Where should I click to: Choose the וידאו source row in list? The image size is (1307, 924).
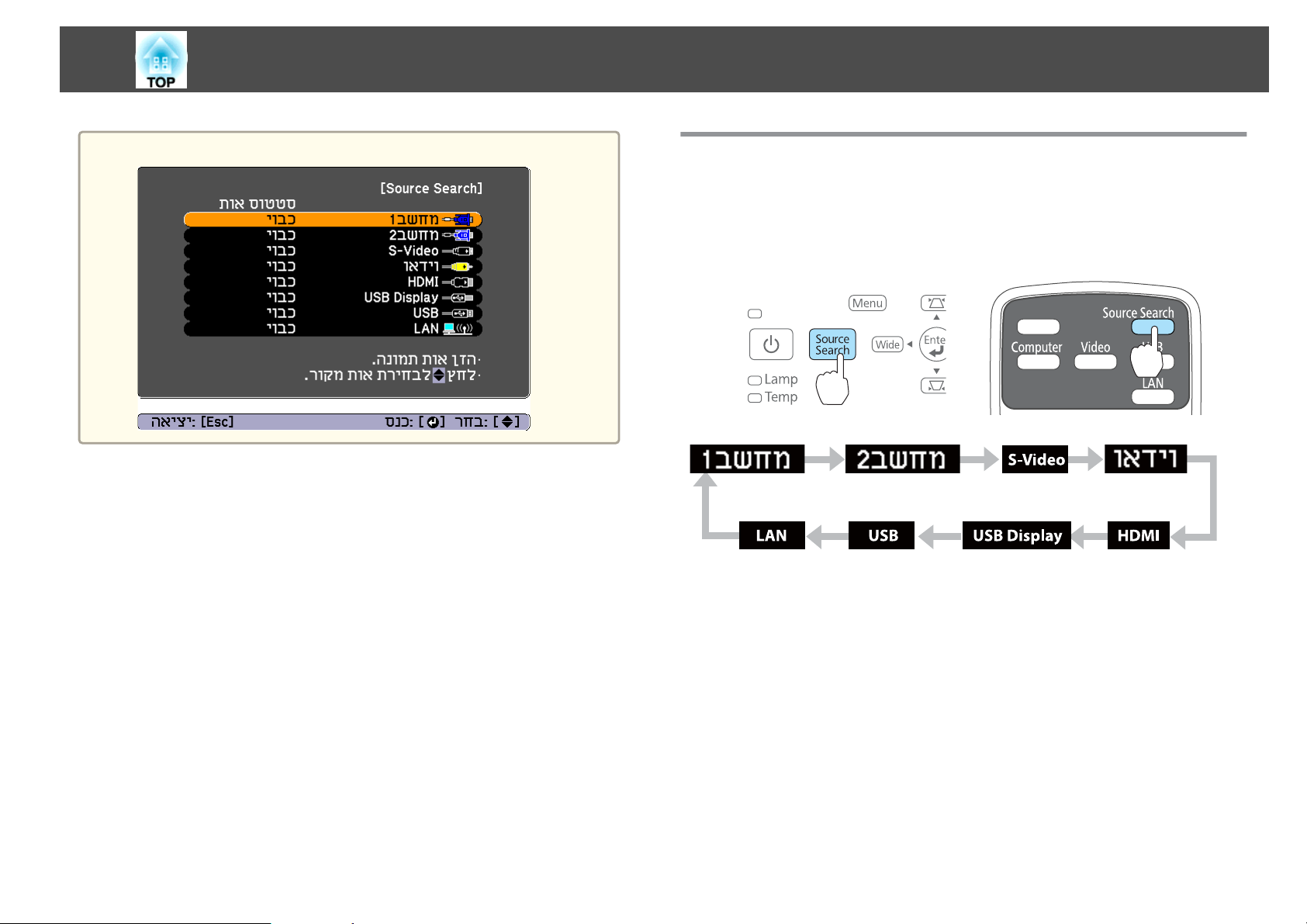tap(333, 266)
